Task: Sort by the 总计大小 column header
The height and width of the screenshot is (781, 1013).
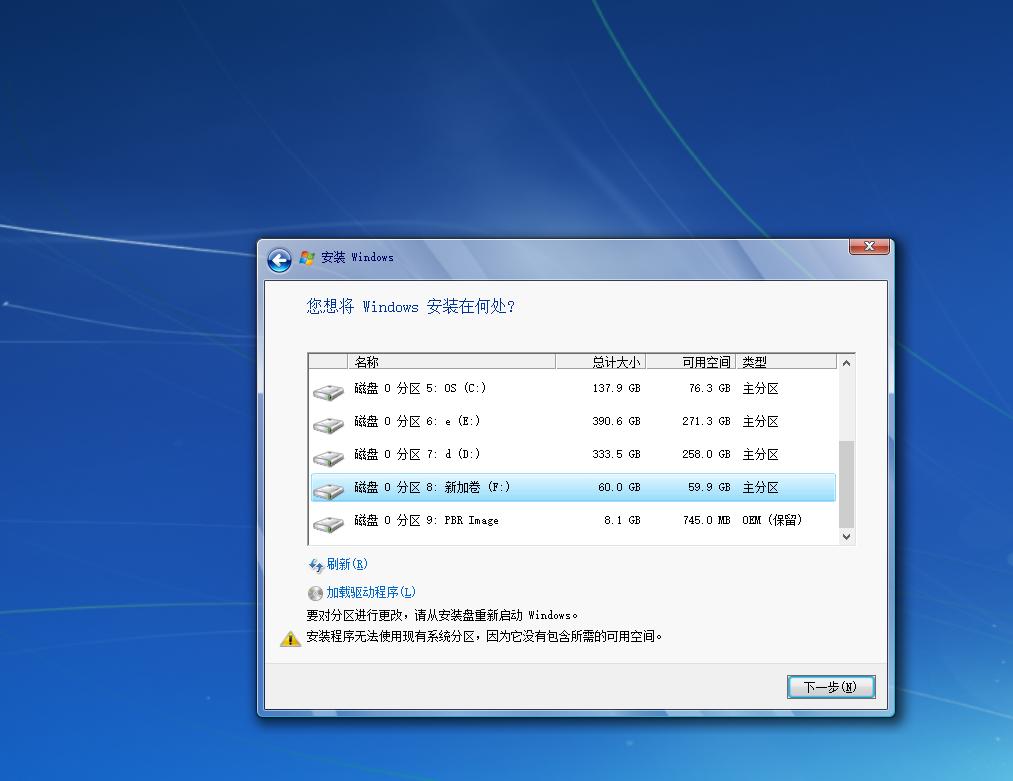Action: pos(601,362)
